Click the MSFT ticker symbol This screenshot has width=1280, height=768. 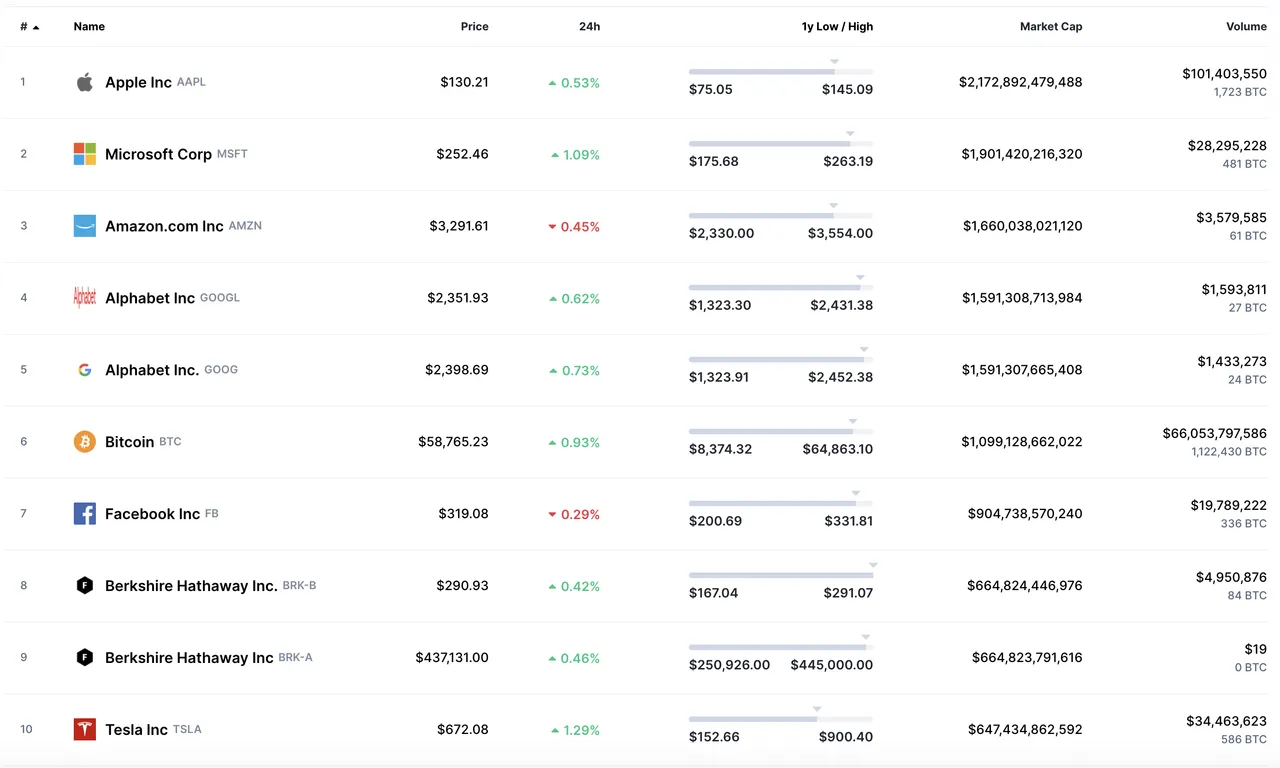pos(232,154)
